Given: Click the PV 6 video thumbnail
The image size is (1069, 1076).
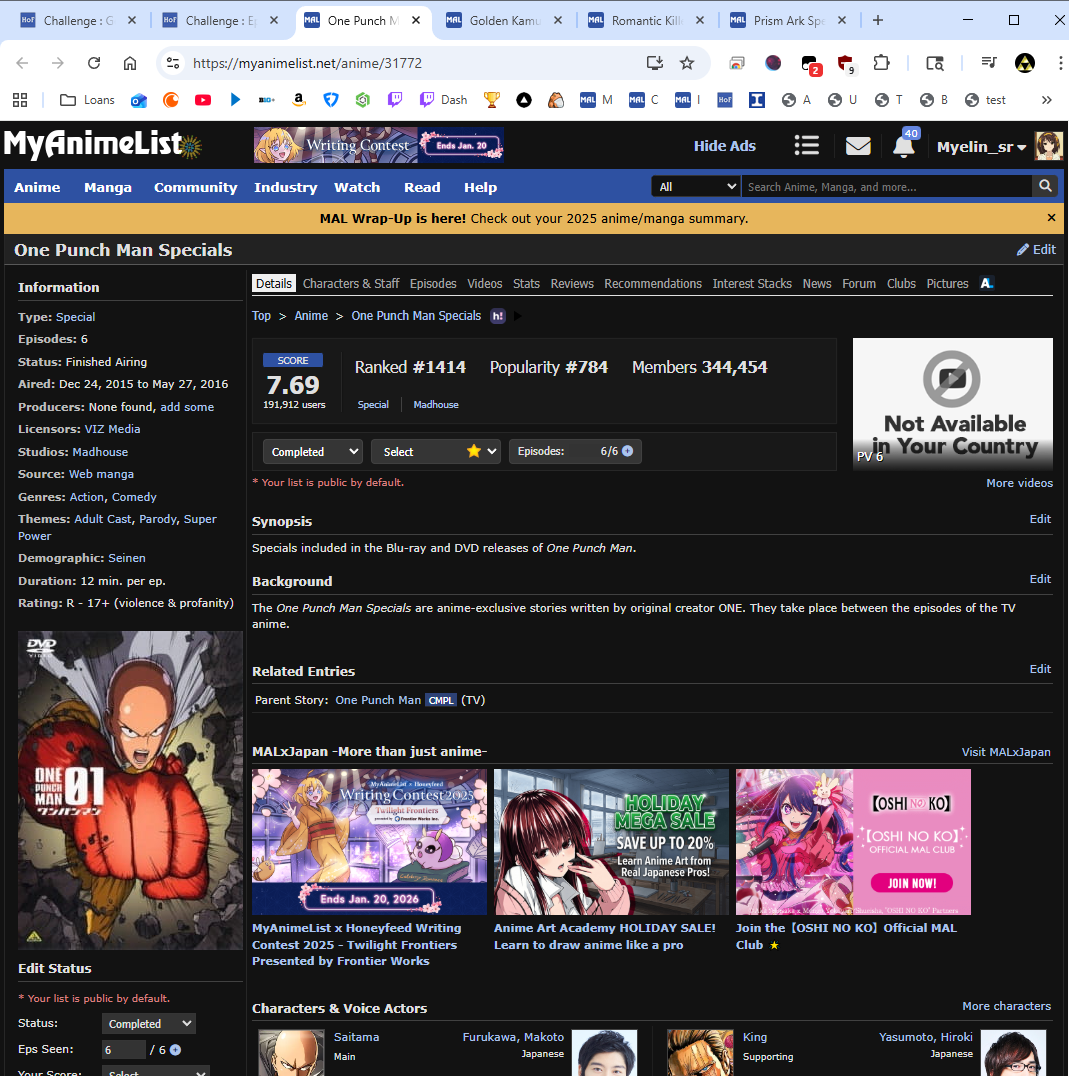Looking at the screenshot, I should (952, 404).
